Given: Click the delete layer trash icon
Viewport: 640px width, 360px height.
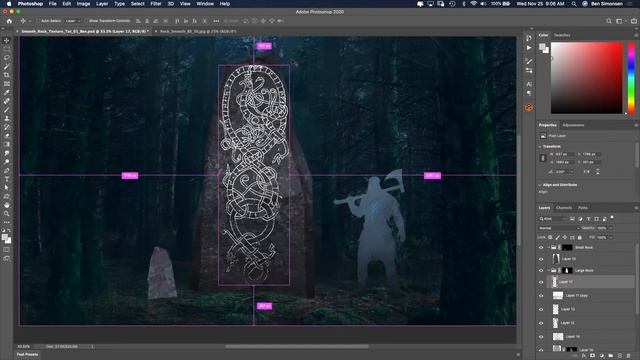Looking at the screenshot, I should click(x=629, y=356).
